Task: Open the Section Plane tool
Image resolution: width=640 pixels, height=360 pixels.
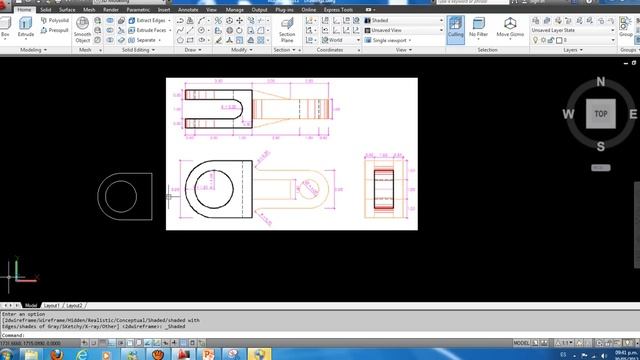Action: [287, 30]
